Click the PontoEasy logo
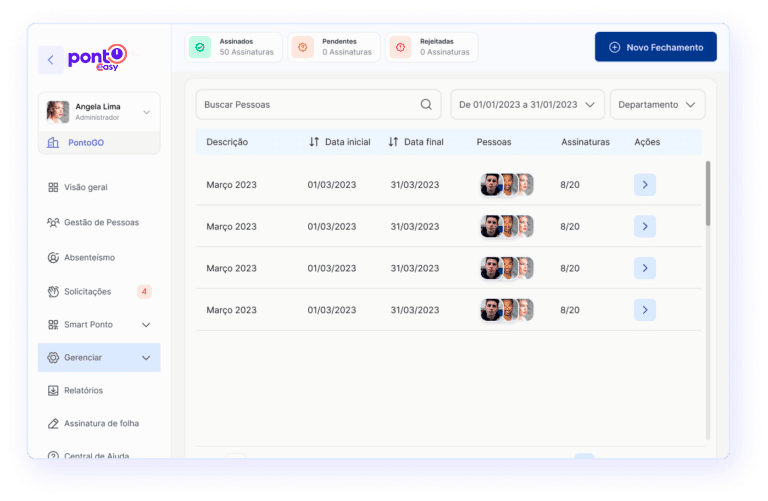This screenshot has width=768, height=501. pos(97,58)
